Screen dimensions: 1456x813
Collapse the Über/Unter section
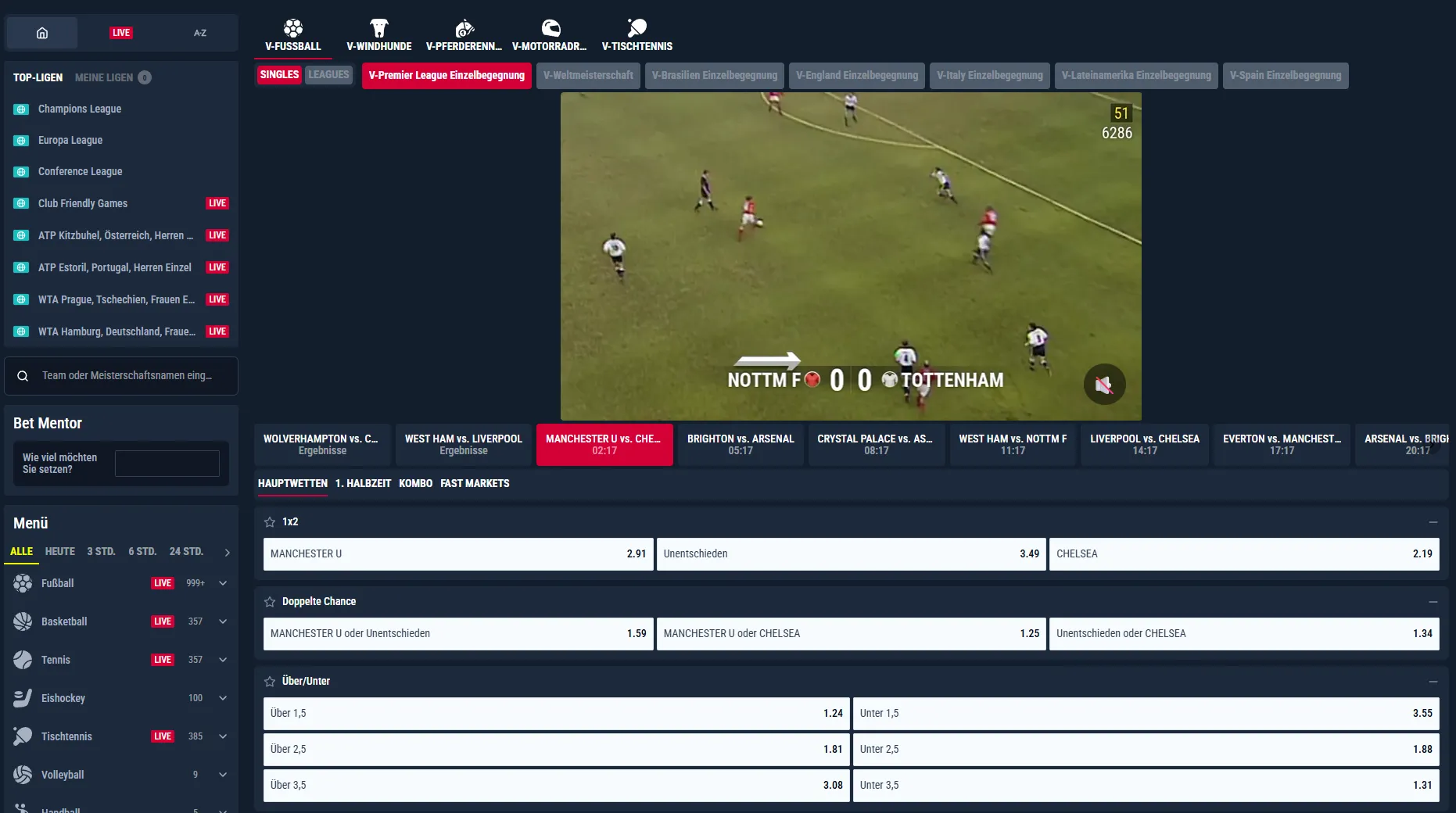[x=1433, y=682]
